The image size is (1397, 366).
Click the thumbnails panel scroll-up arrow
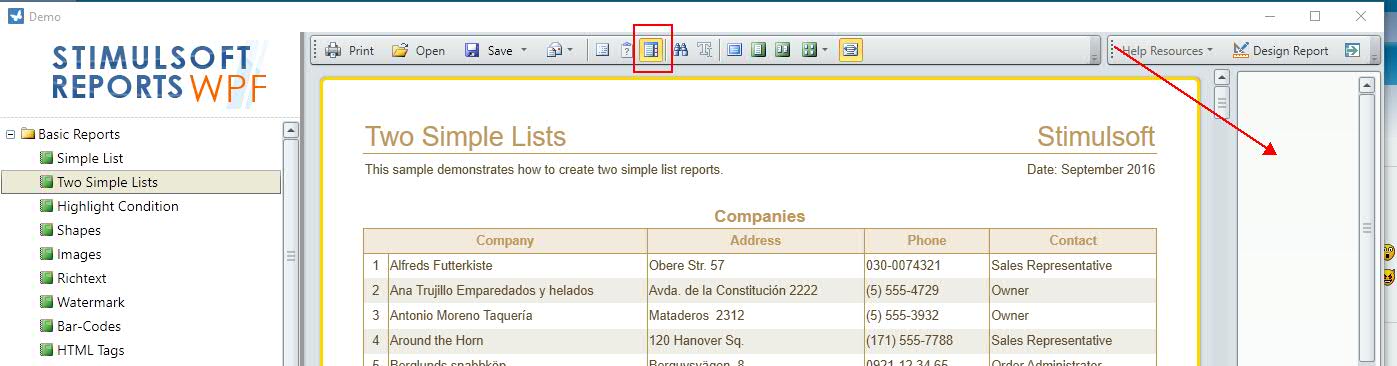point(1367,86)
